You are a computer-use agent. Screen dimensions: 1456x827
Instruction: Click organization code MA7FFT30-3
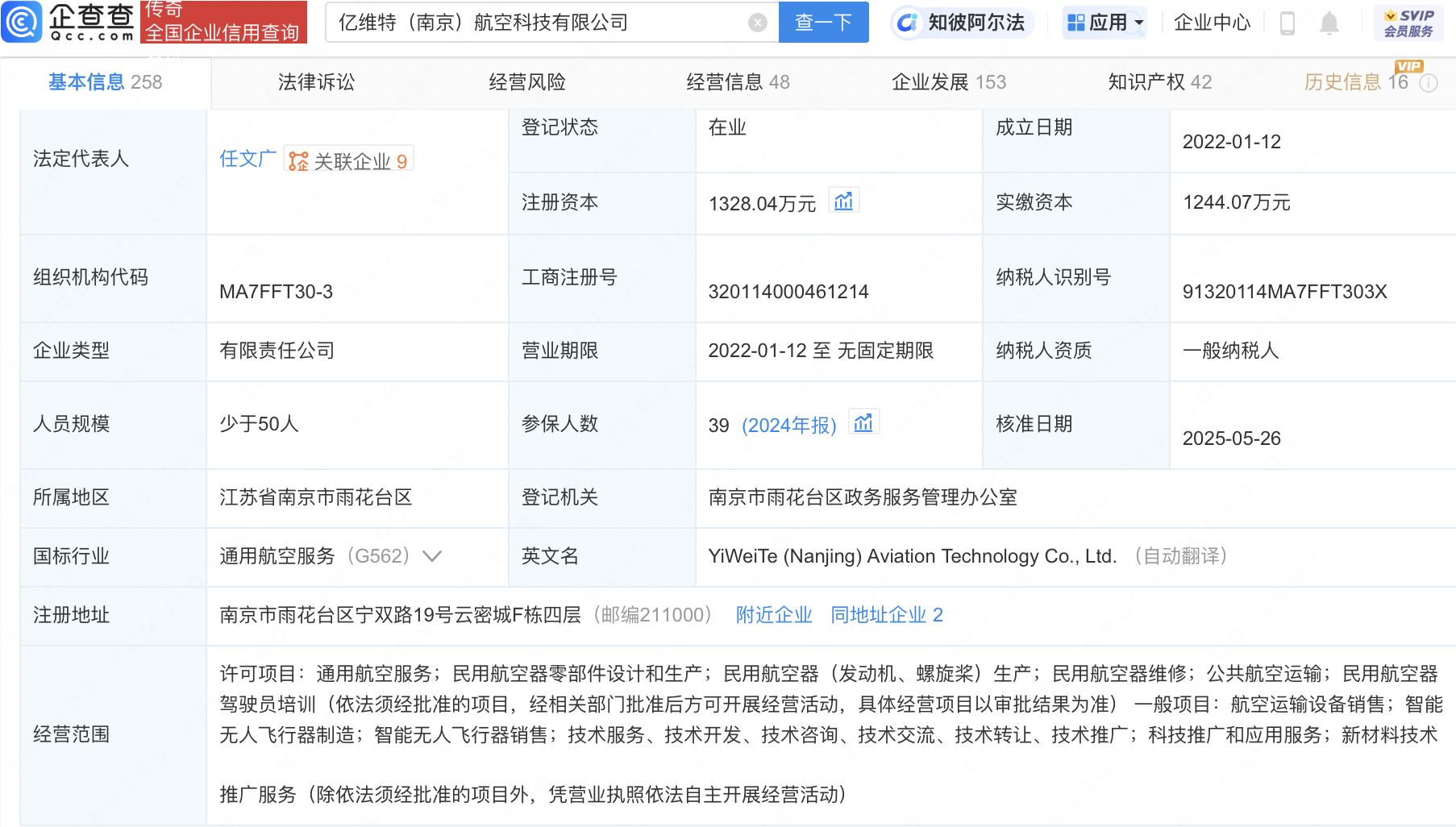[276, 292]
